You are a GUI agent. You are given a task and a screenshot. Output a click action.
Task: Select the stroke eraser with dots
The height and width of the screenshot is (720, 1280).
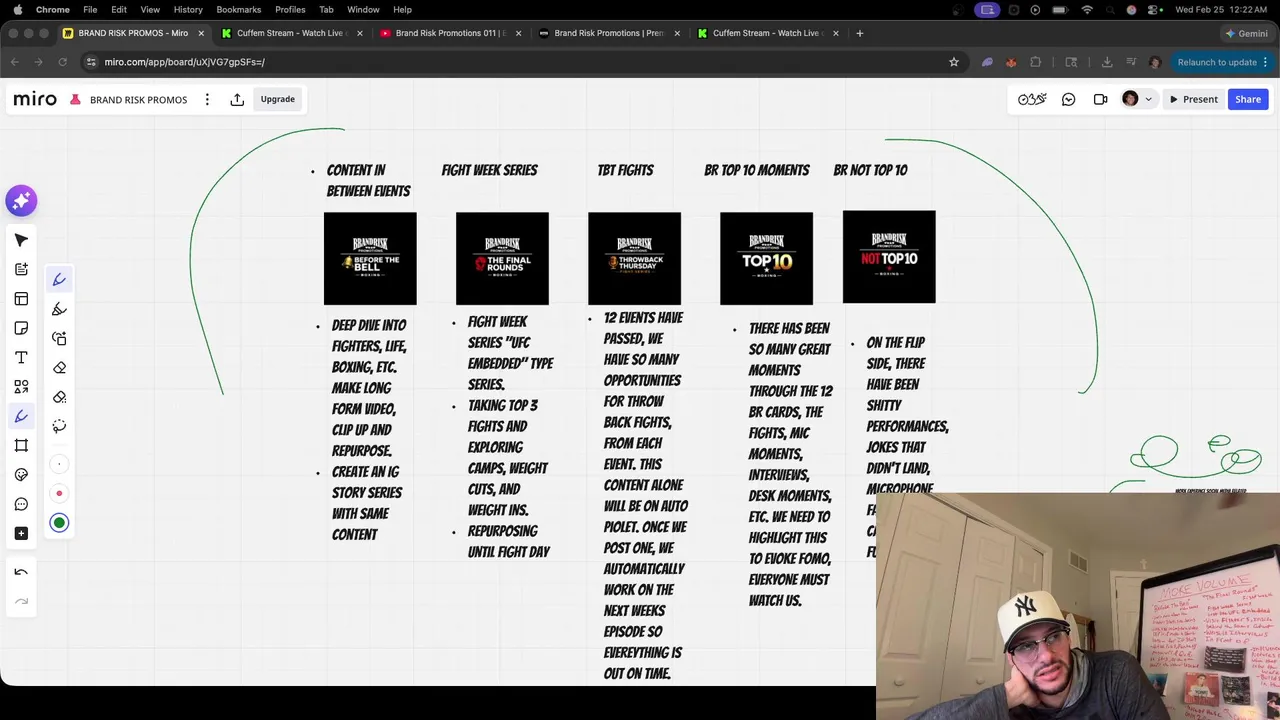59,397
